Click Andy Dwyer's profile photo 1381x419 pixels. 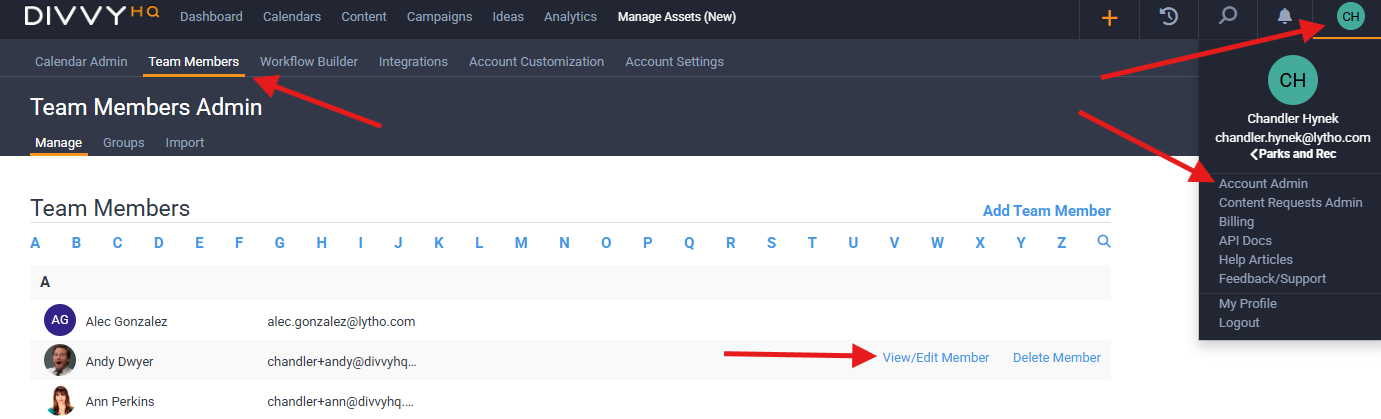coord(60,359)
